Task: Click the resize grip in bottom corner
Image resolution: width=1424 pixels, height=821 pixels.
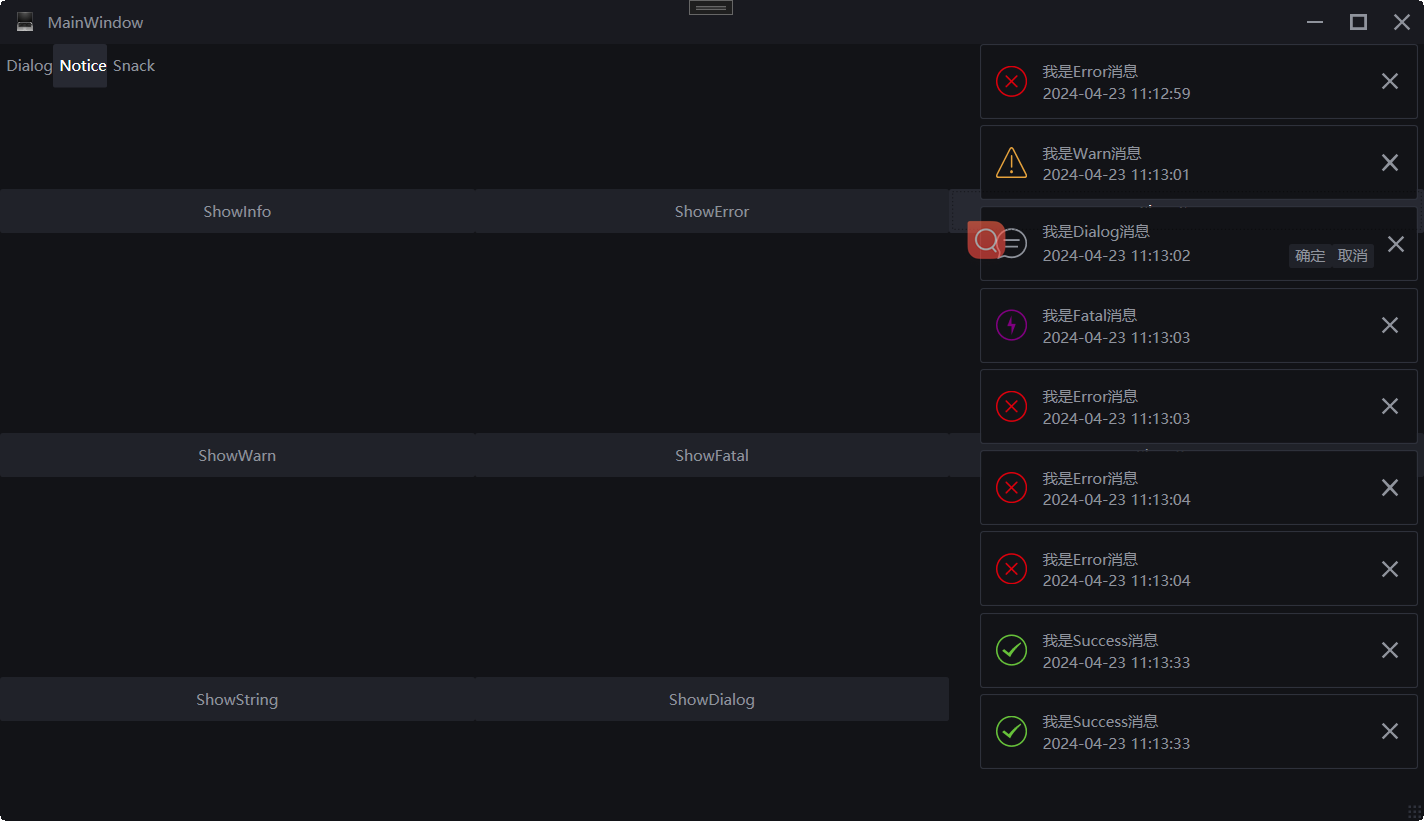Action: click(x=1414, y=811)
